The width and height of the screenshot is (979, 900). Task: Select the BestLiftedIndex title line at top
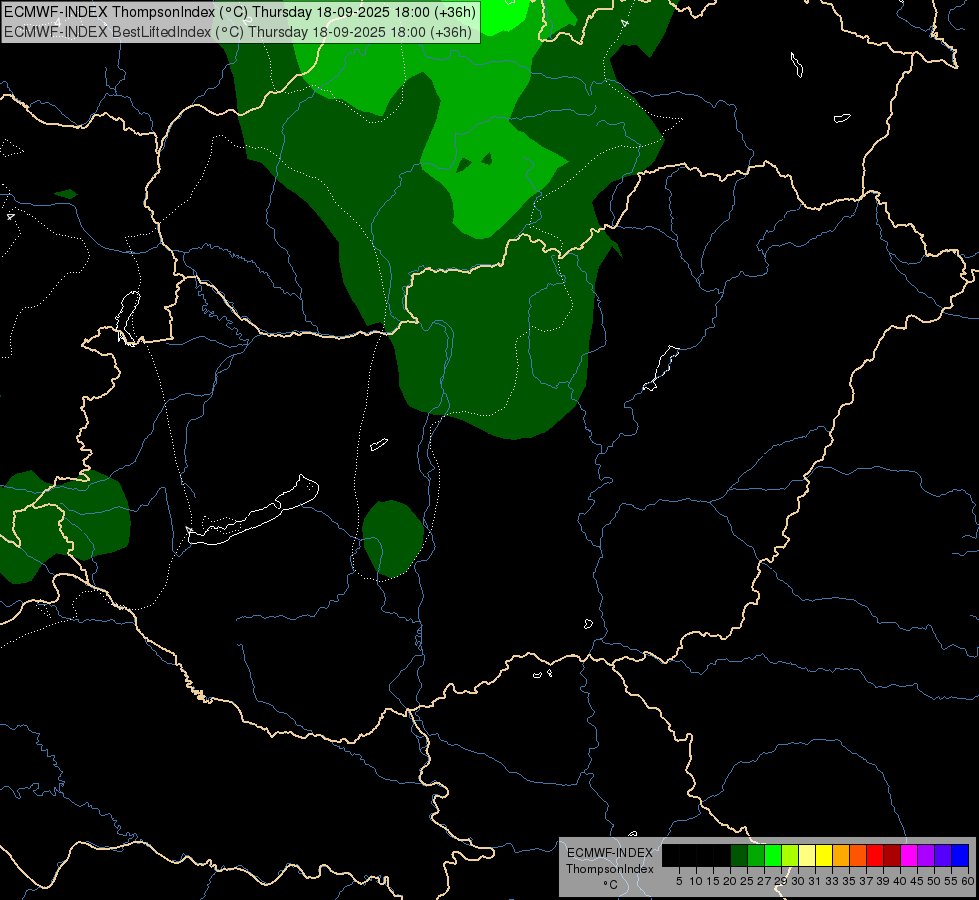[x=239, y=31]
